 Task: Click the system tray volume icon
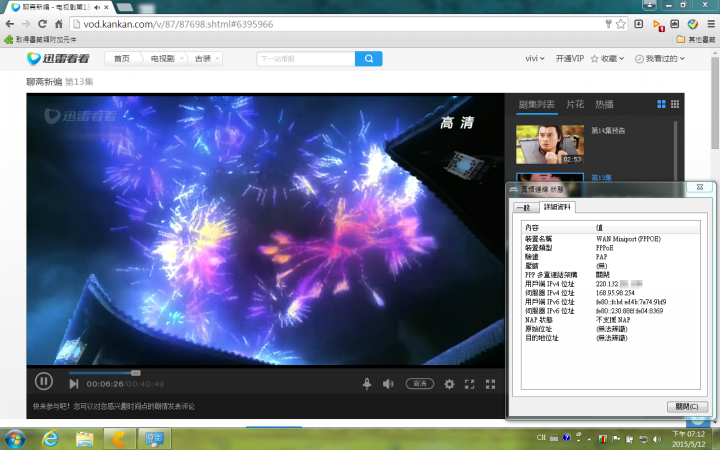pos(657,439)
